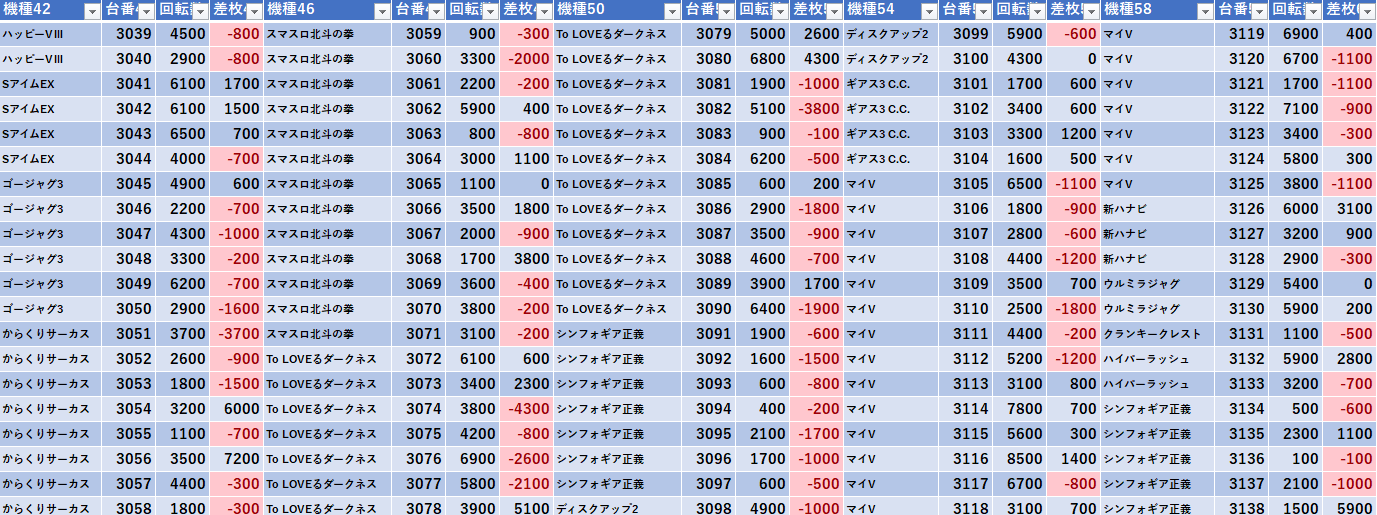Select the machine number cell 3059
1377x515 pixels.
tap(418, 34)
